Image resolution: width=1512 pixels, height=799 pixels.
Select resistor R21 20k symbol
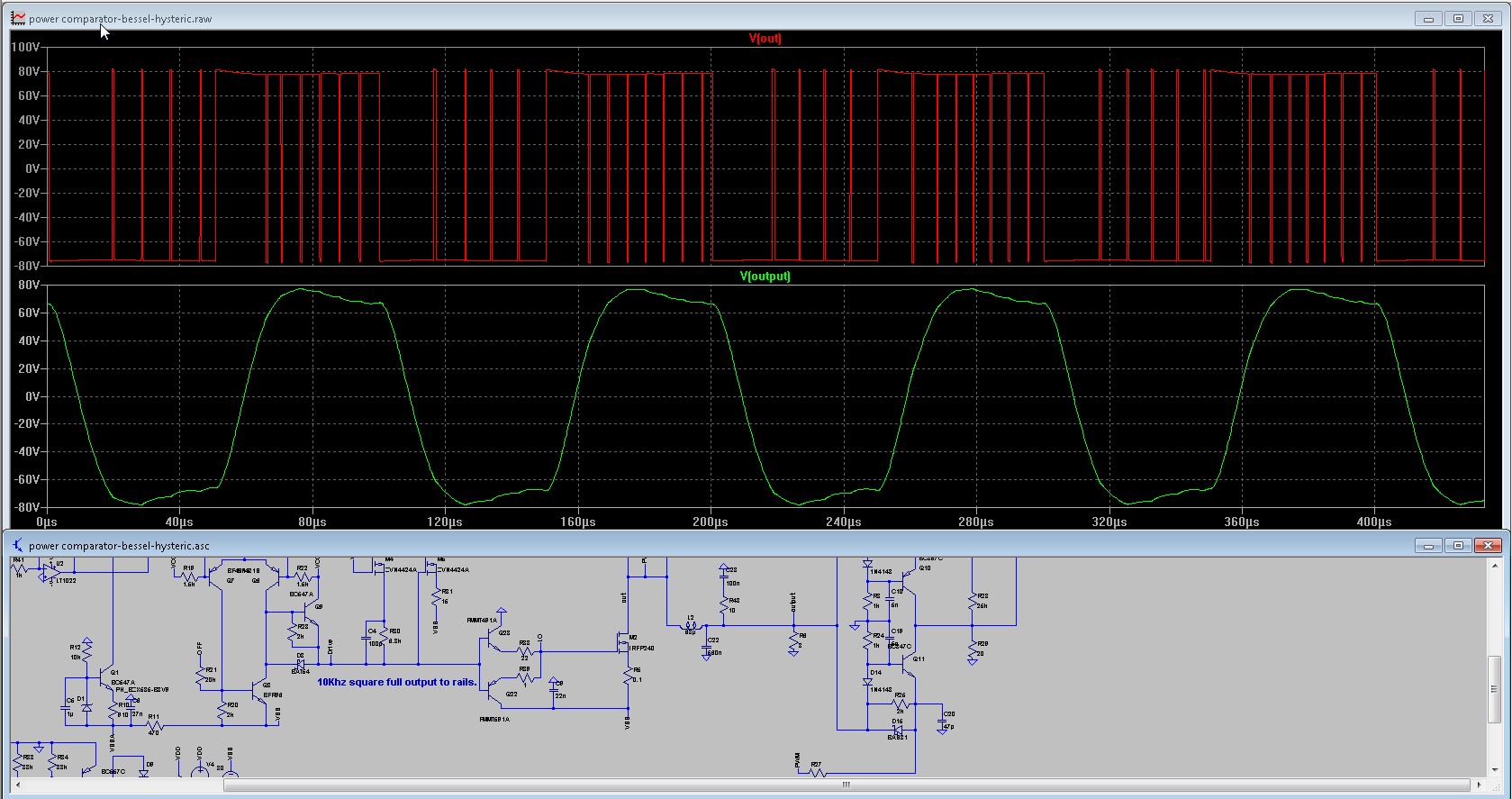coord(201,676)
